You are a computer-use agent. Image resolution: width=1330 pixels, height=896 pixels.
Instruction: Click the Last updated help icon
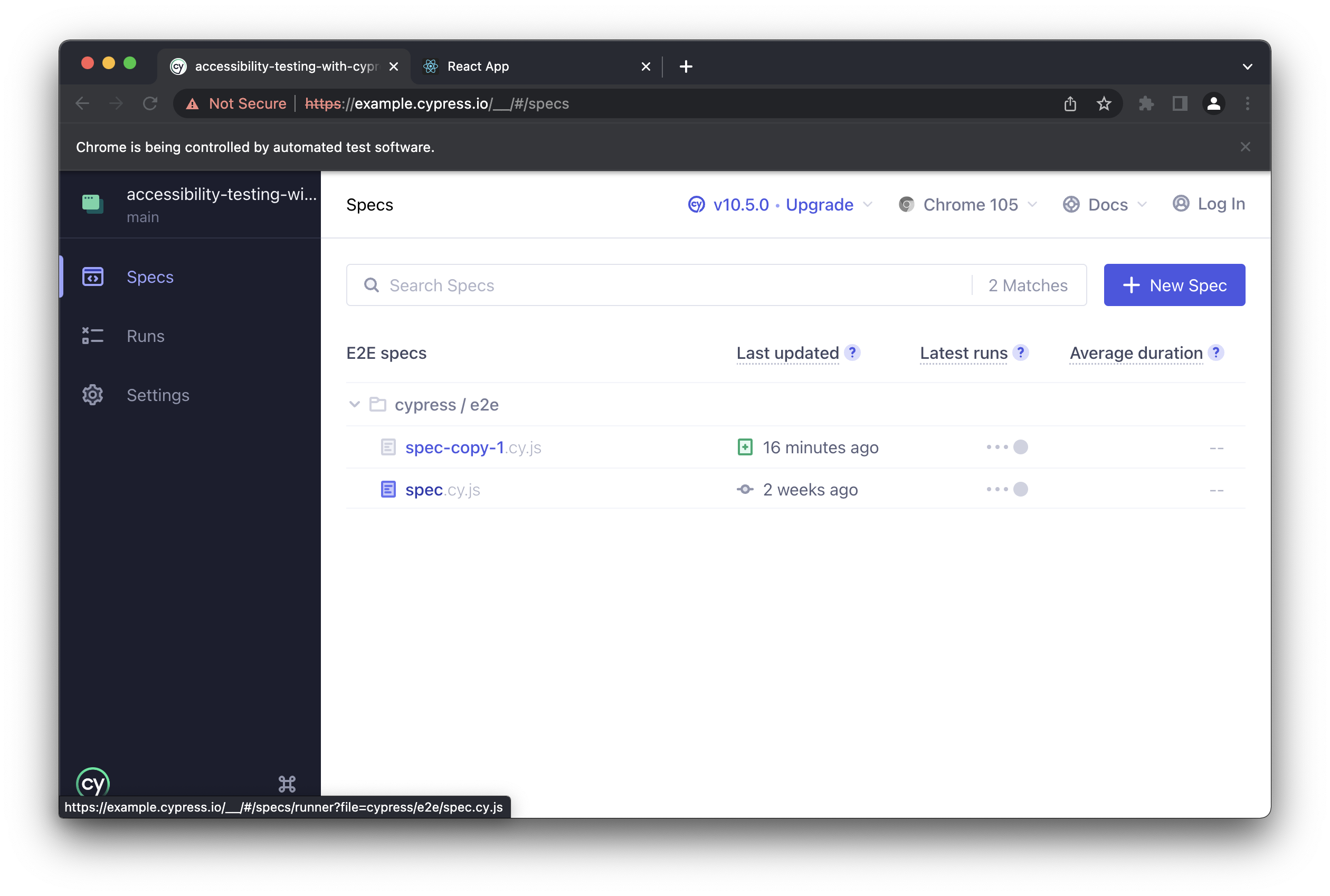click(852, 352)
